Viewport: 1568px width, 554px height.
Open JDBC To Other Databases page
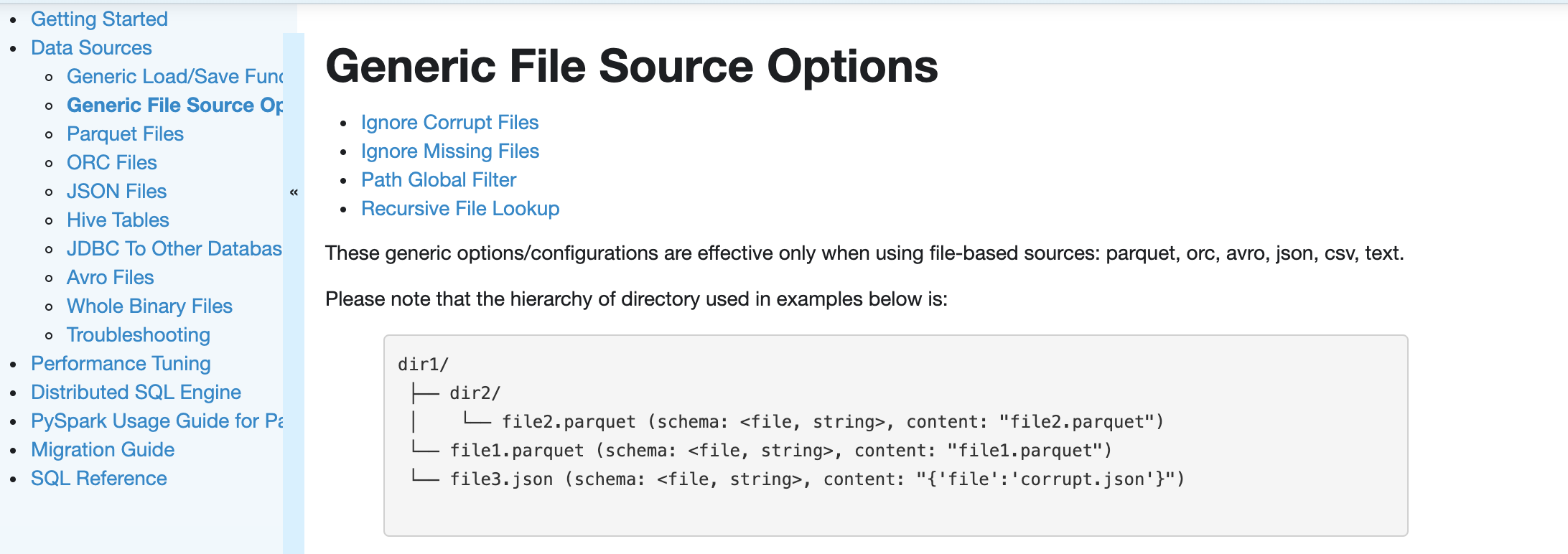point(174,249)
